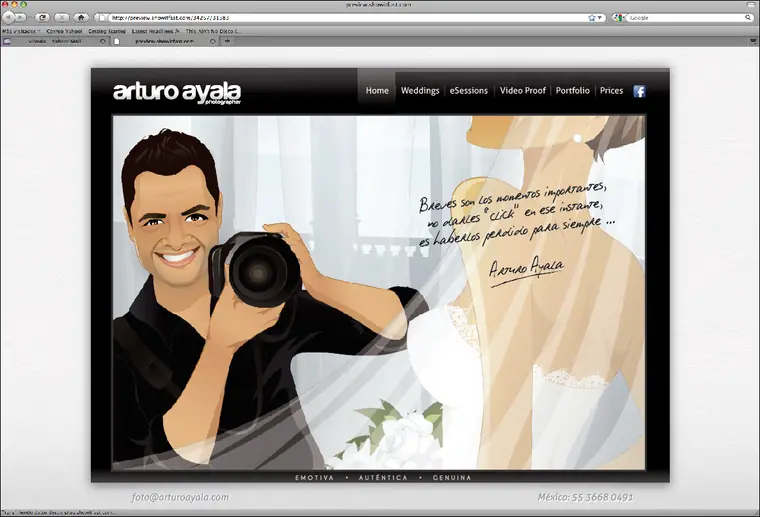Click the EMOTIVA tagline text

click(315, 478)
